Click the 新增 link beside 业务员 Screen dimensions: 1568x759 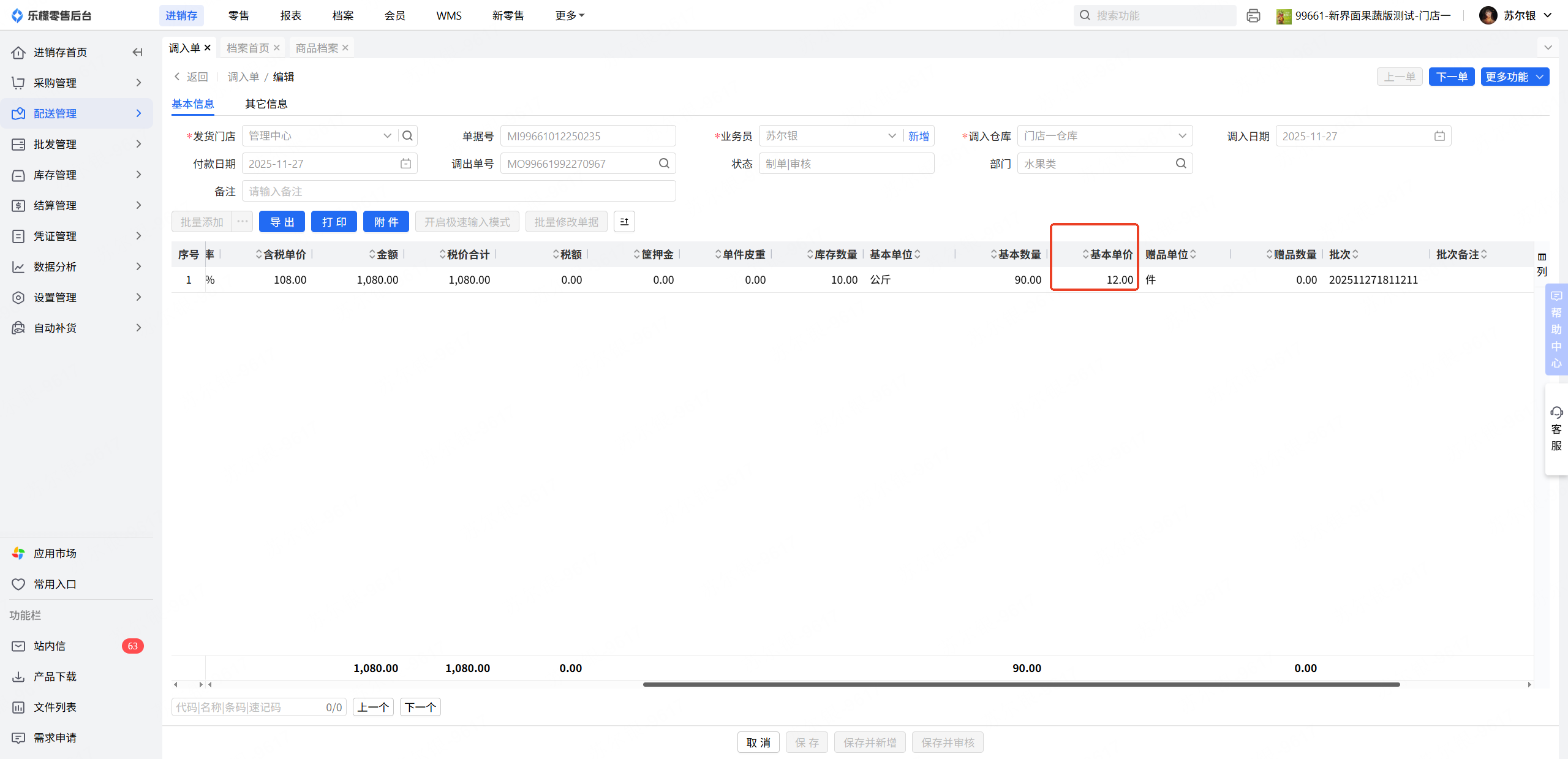pyautogui.click(x=918, y=136)
